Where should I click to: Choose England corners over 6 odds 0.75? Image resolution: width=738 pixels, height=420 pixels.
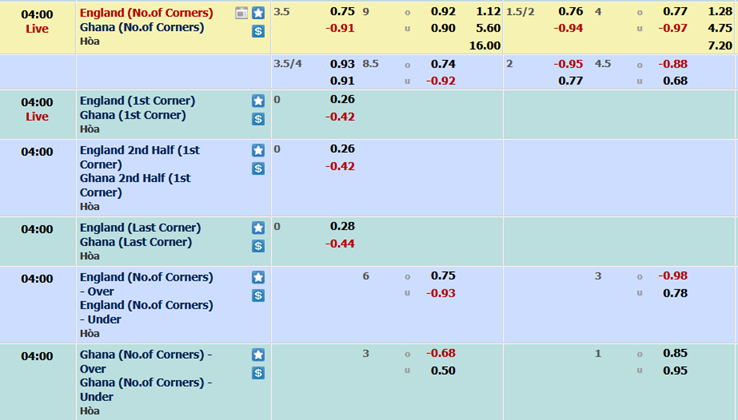(443, 276)
